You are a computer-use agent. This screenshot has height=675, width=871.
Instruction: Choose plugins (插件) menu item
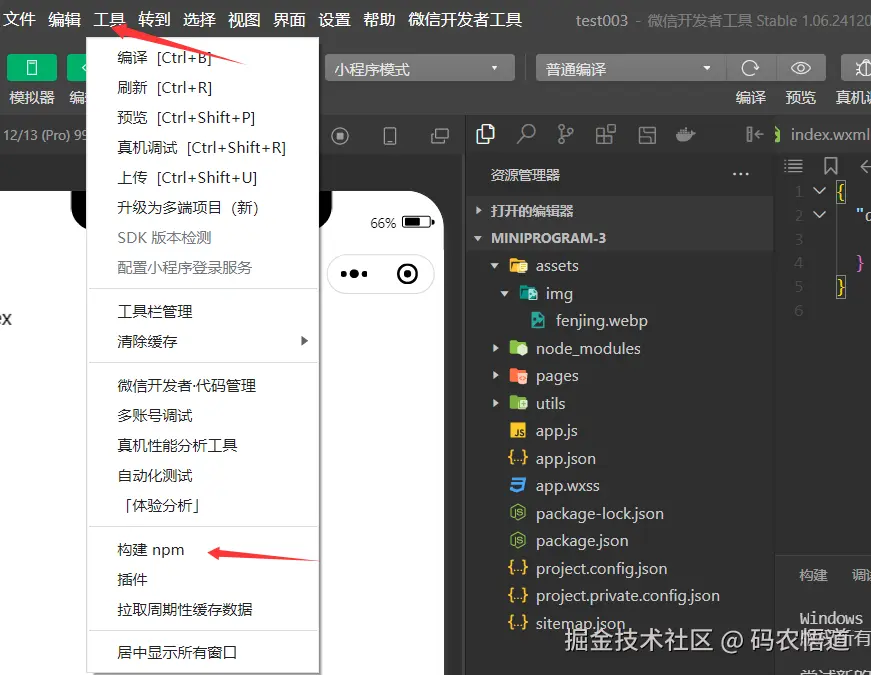tap(203, 580)
